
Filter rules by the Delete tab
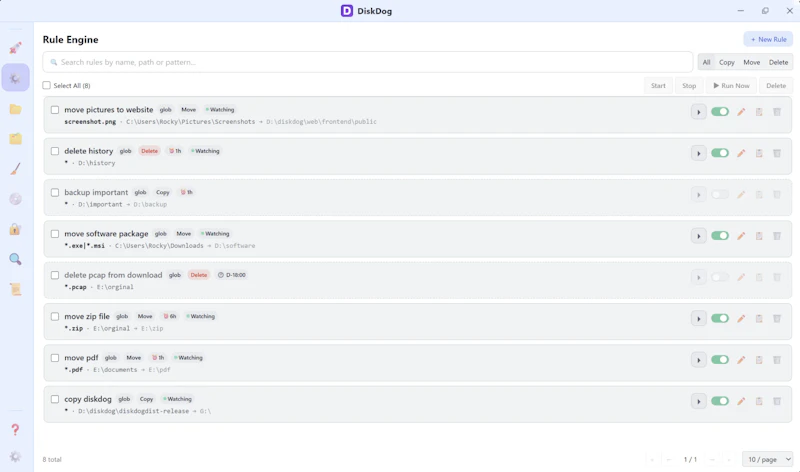[779, 62]
